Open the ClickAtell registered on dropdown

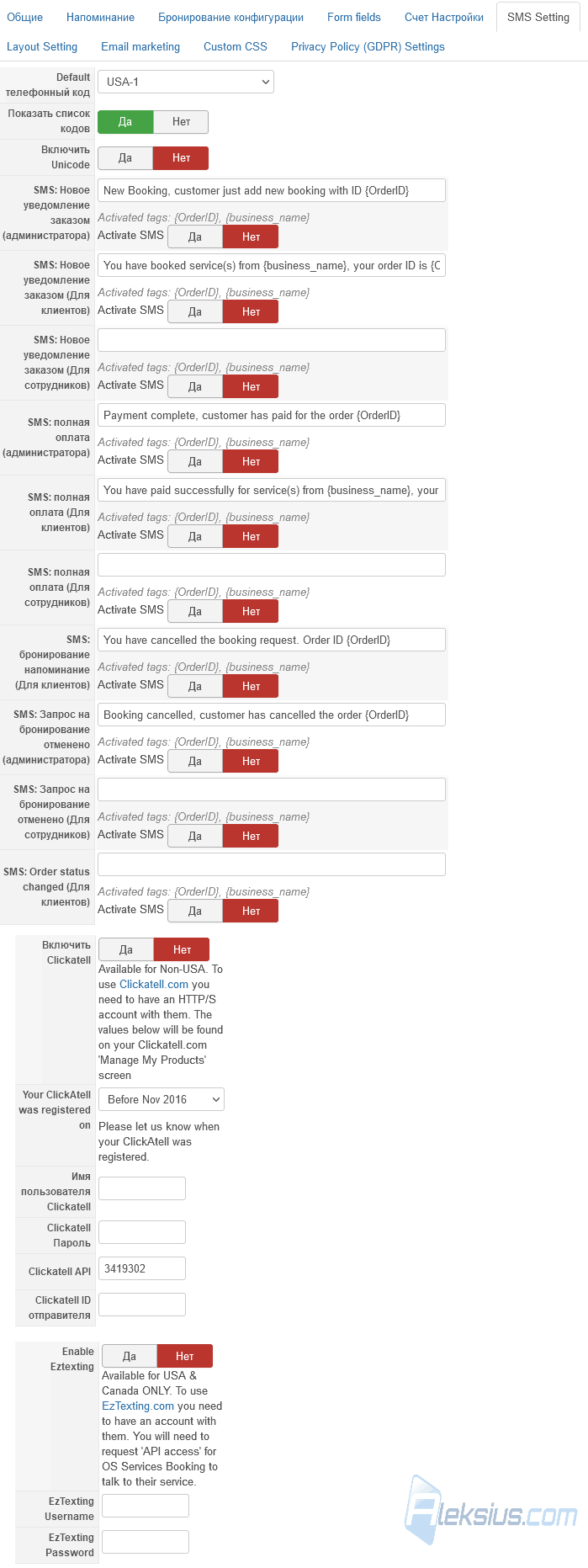tap(162, 1099)
